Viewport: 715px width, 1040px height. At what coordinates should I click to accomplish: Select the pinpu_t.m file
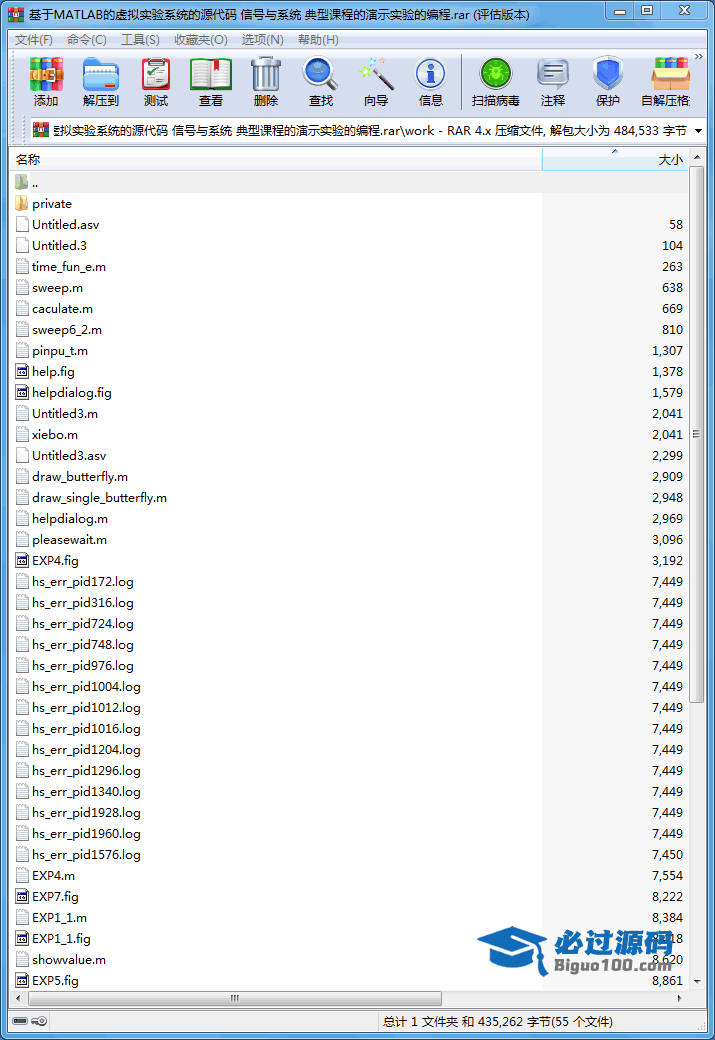point(60,351)
